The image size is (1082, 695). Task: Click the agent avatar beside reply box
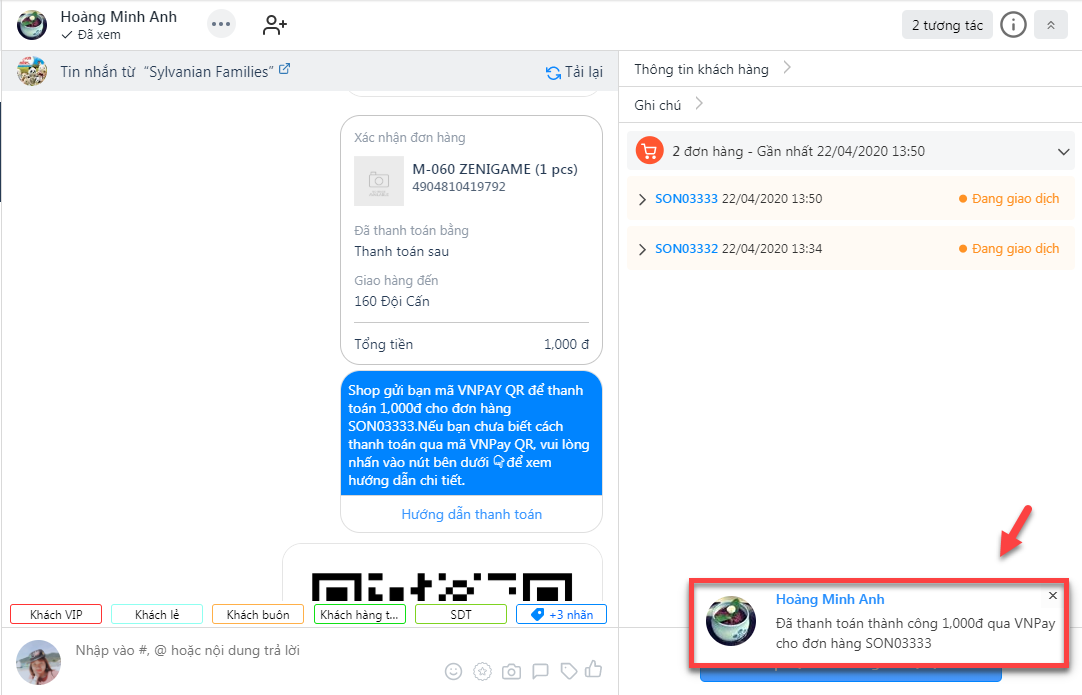39,663
